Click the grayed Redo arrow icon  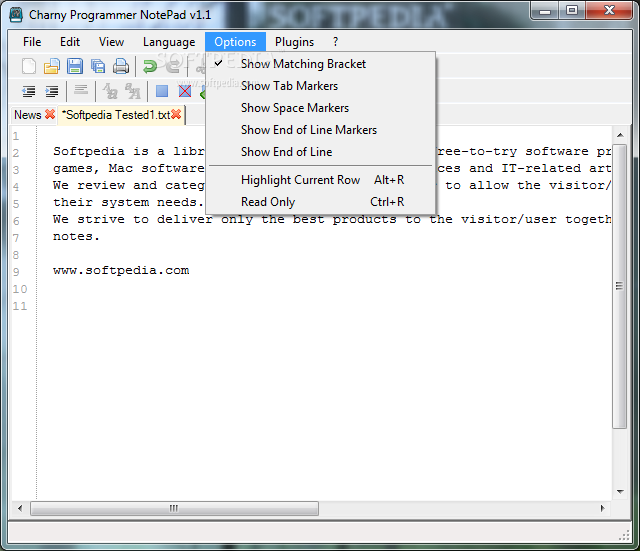pyautogui.click(x=173, y=66)
